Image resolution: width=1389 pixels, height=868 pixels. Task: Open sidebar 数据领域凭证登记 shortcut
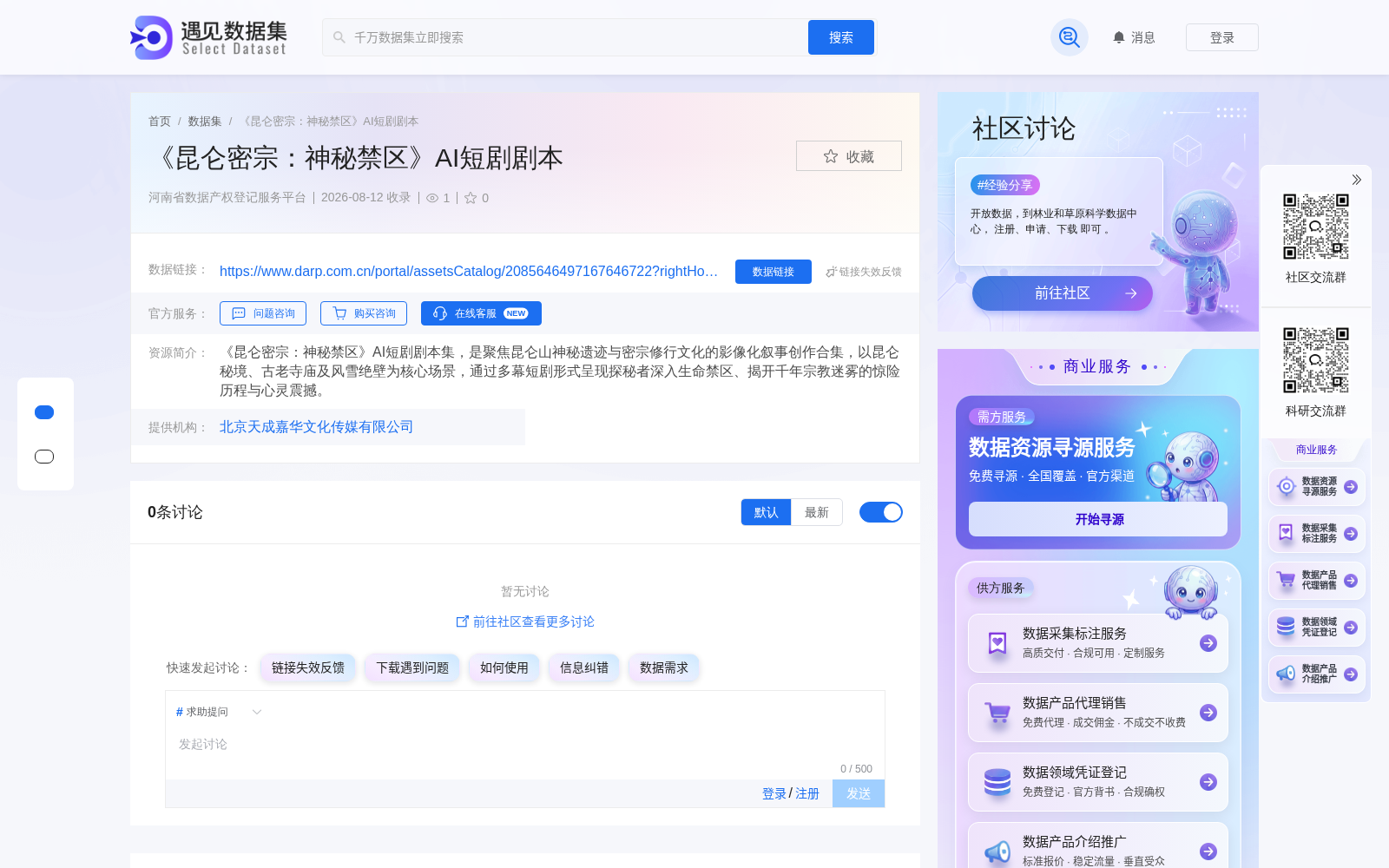1317,628
